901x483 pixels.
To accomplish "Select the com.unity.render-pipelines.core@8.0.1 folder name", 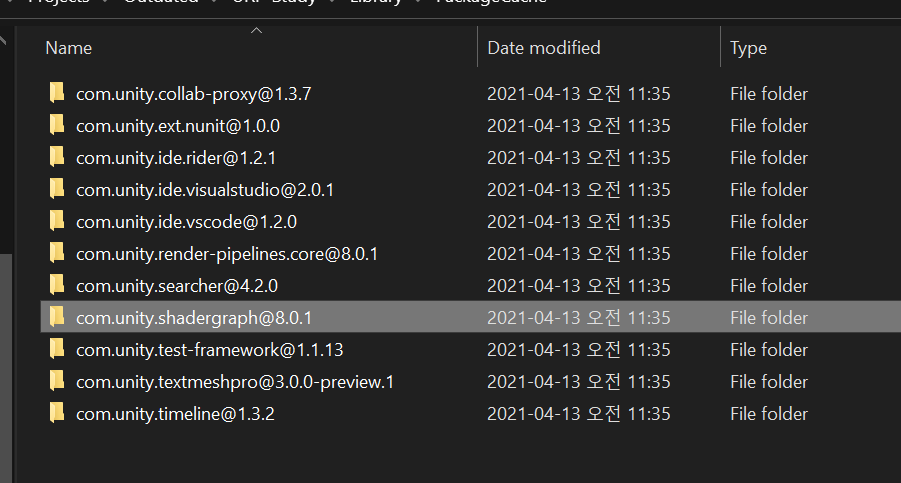I will coord(227,255).
